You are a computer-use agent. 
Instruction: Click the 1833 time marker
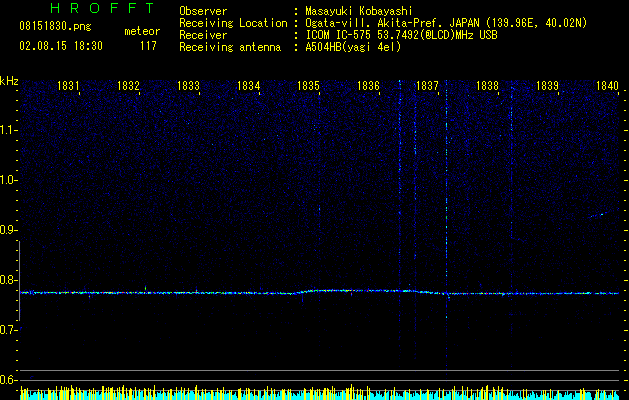(x=188, y=85)
